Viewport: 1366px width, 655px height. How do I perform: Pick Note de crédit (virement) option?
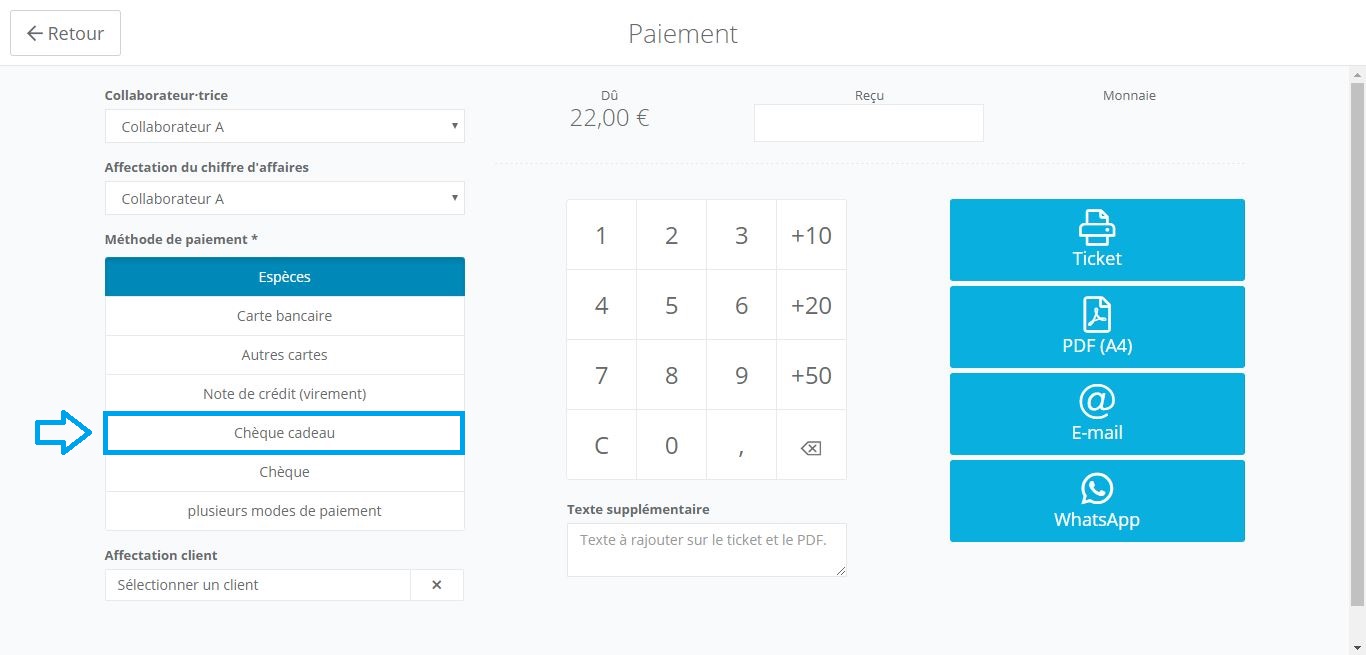pos(284,394)
